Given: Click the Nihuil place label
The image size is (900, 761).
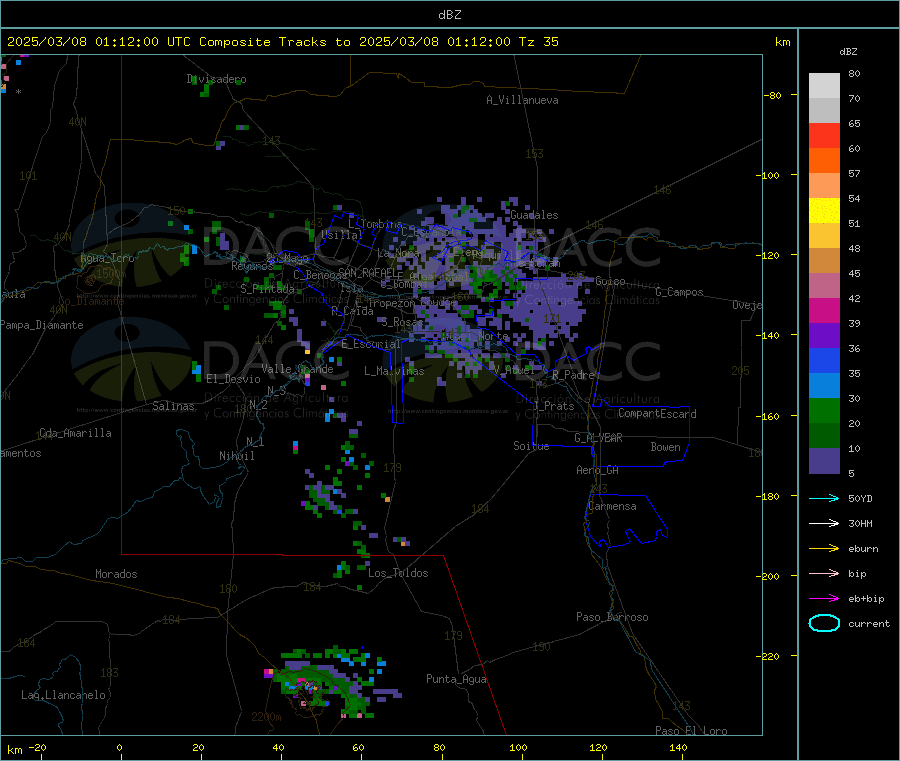Looking at the screenshot, I should 236,456.
